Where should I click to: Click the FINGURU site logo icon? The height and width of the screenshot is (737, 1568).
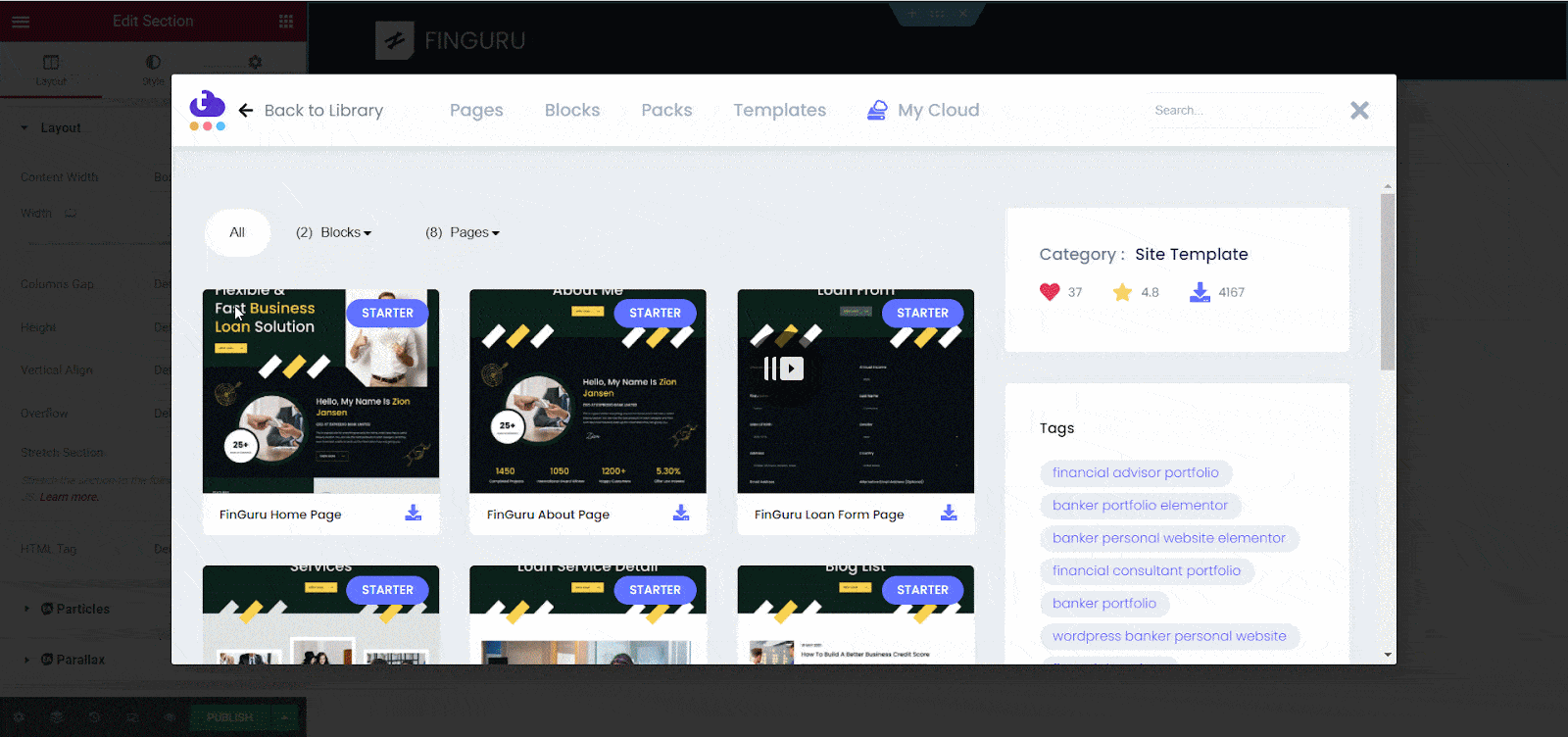tap(395, 40)
